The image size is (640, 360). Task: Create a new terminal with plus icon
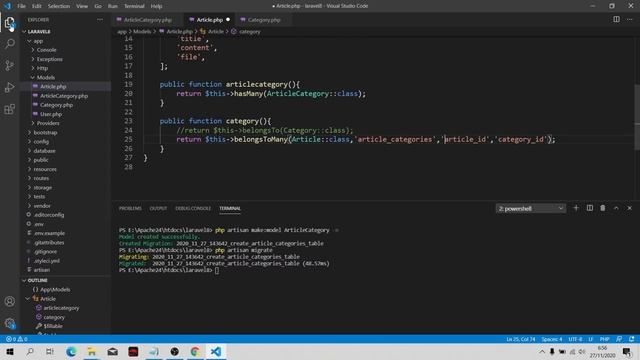pyautogui.click(x=576, y=208)
